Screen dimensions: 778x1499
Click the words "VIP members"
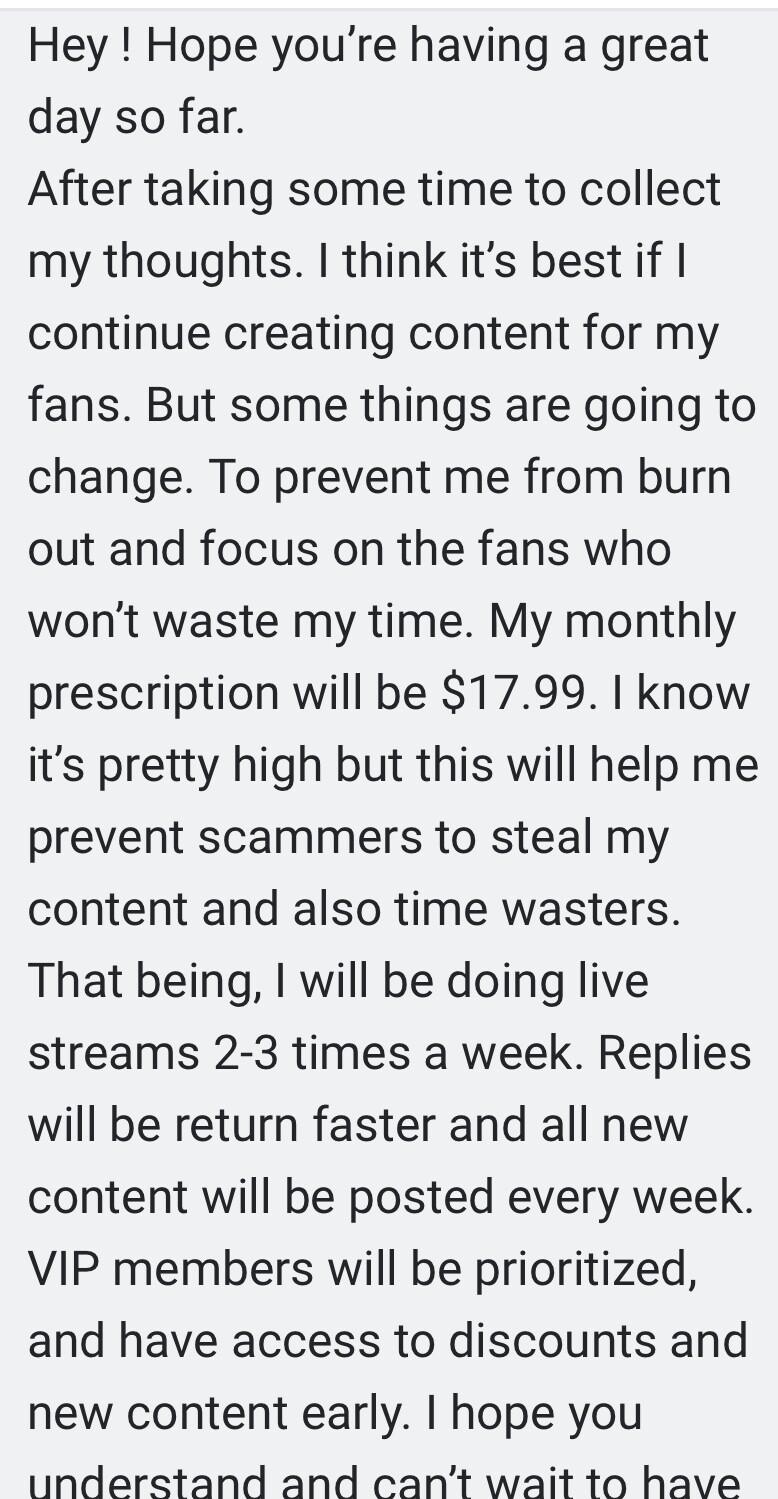click(x=171, y=1269)
